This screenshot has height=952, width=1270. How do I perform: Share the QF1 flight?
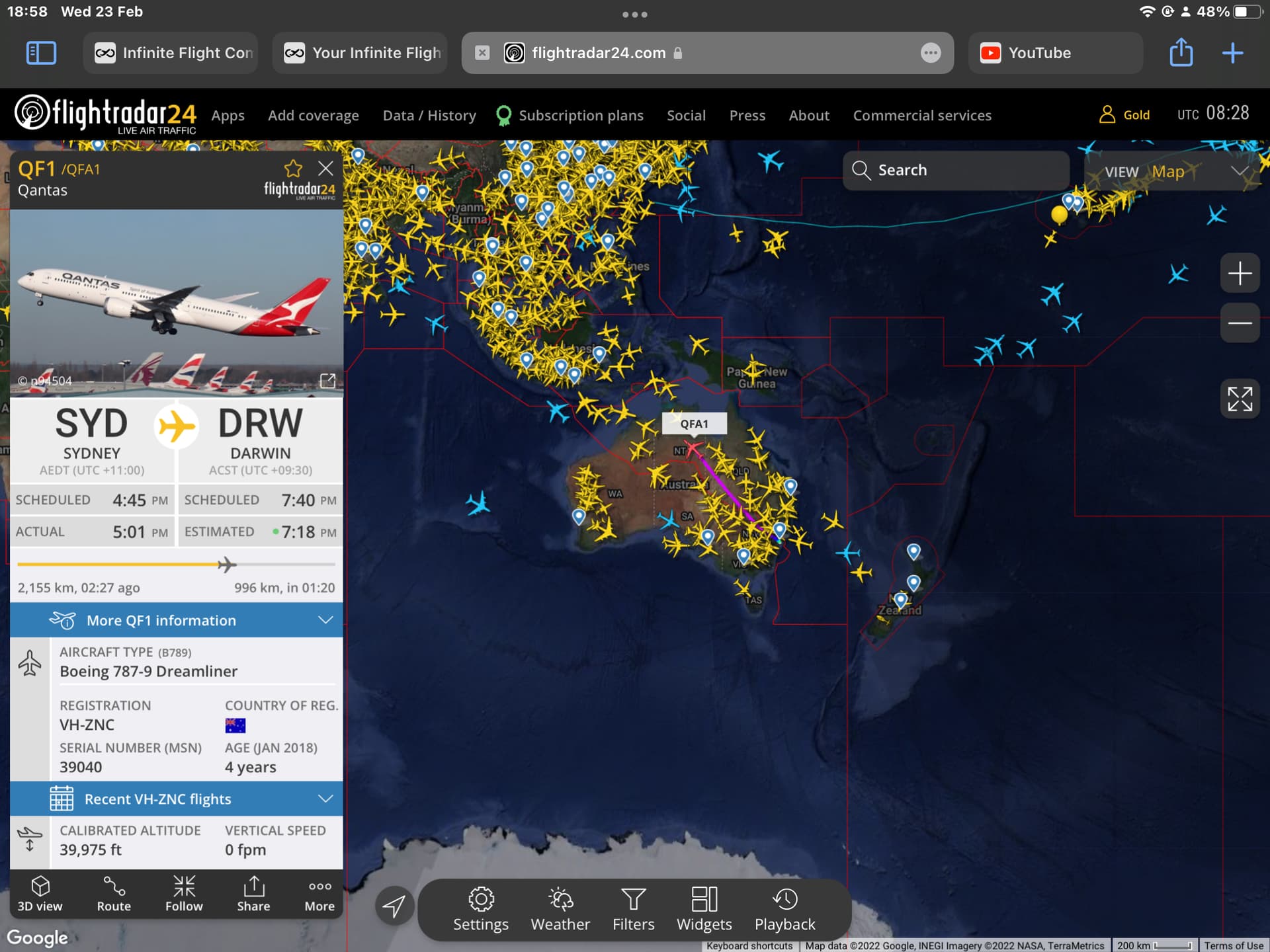click(x=253, y=893)
